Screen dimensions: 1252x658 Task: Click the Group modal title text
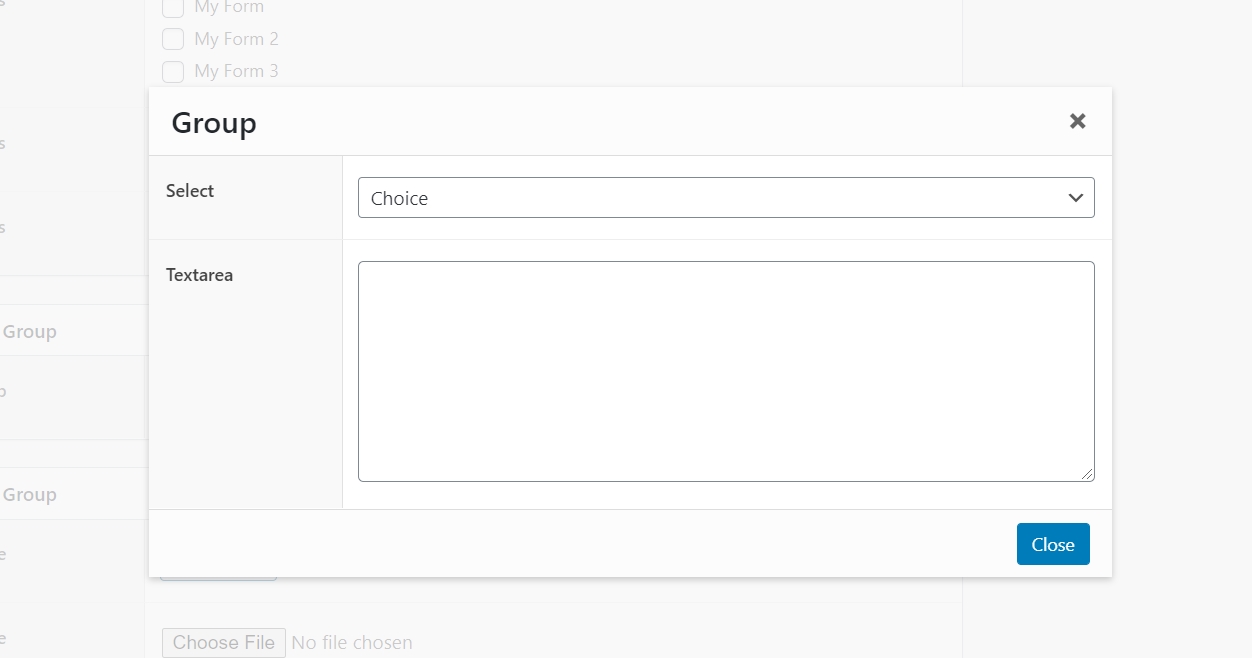click(214, 123)
